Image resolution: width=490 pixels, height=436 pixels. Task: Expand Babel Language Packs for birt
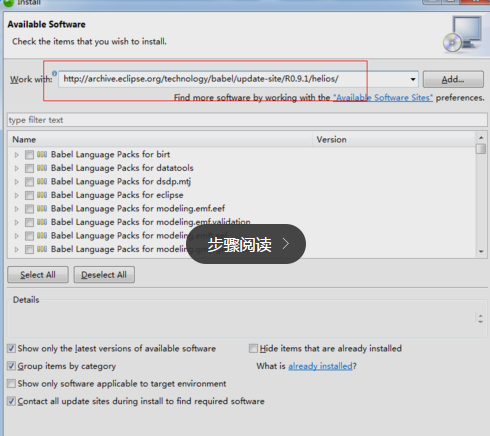click(x=16, y=155)
